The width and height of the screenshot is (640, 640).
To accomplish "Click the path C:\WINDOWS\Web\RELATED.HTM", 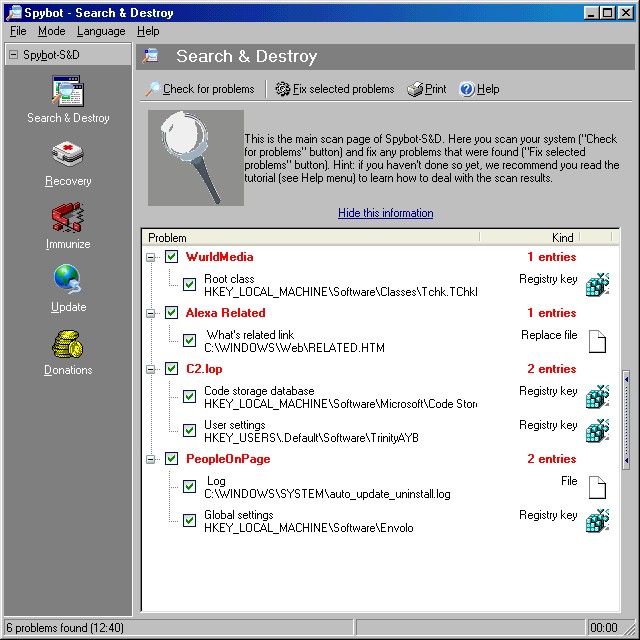I will (294, 348).
